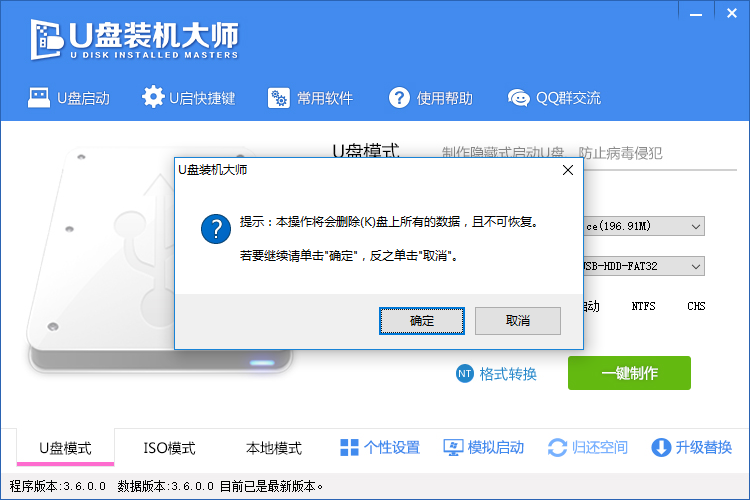This screenshot has width=750, height=500.
Task: Confirm deletion with the 确定 button
Action: pos(422,321)
